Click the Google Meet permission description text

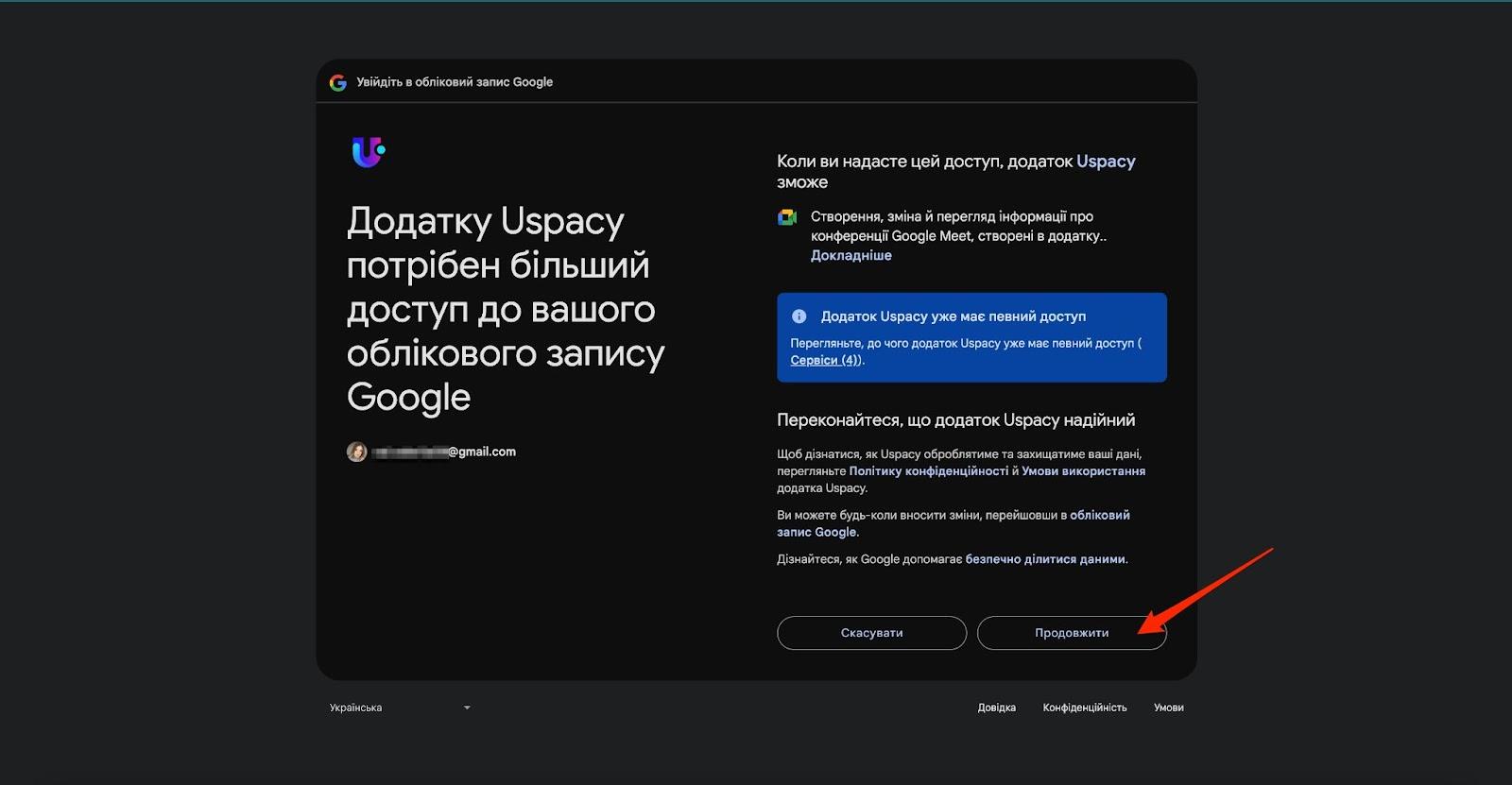coord(958,226)
